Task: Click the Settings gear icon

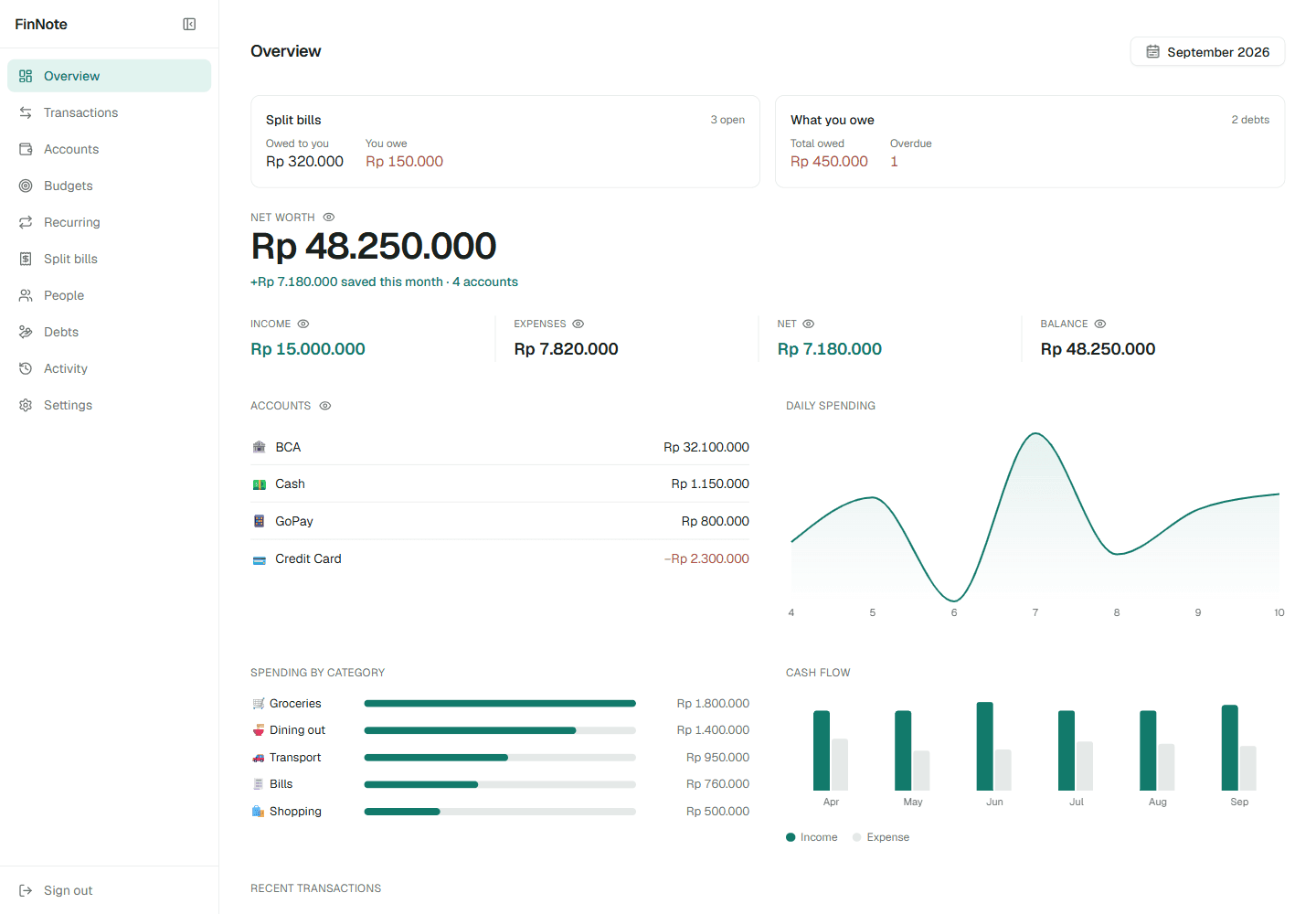Action: pos(26,405)
